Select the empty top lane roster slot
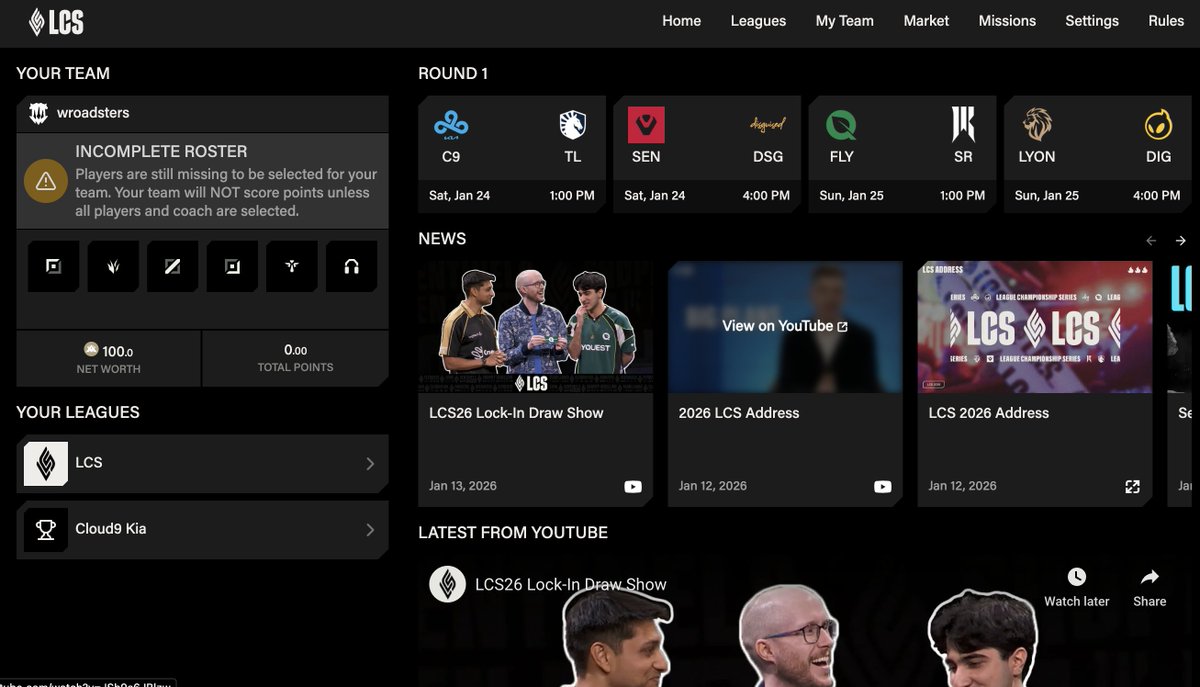1200x687 pixels. [x=53, y=266]
